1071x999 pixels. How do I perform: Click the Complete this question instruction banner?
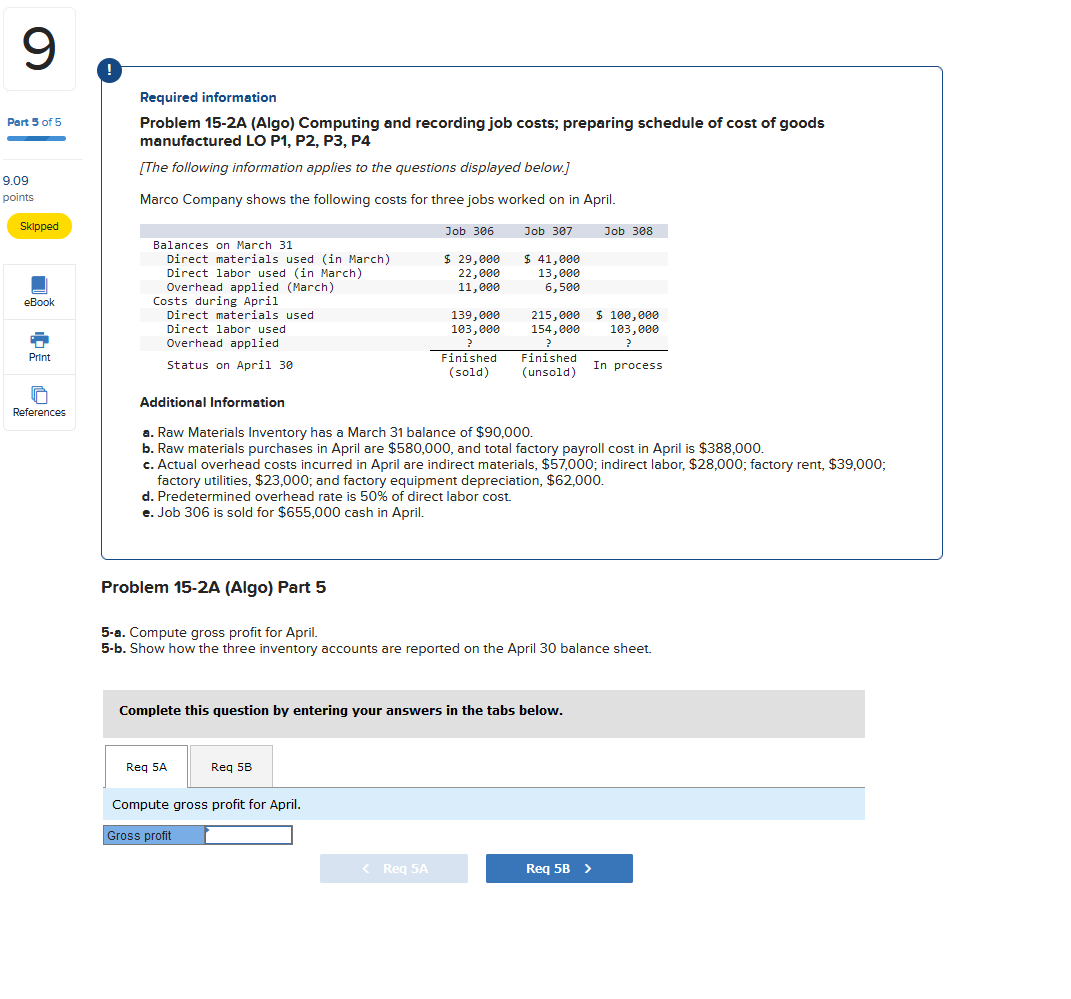[x=484, y=714]
